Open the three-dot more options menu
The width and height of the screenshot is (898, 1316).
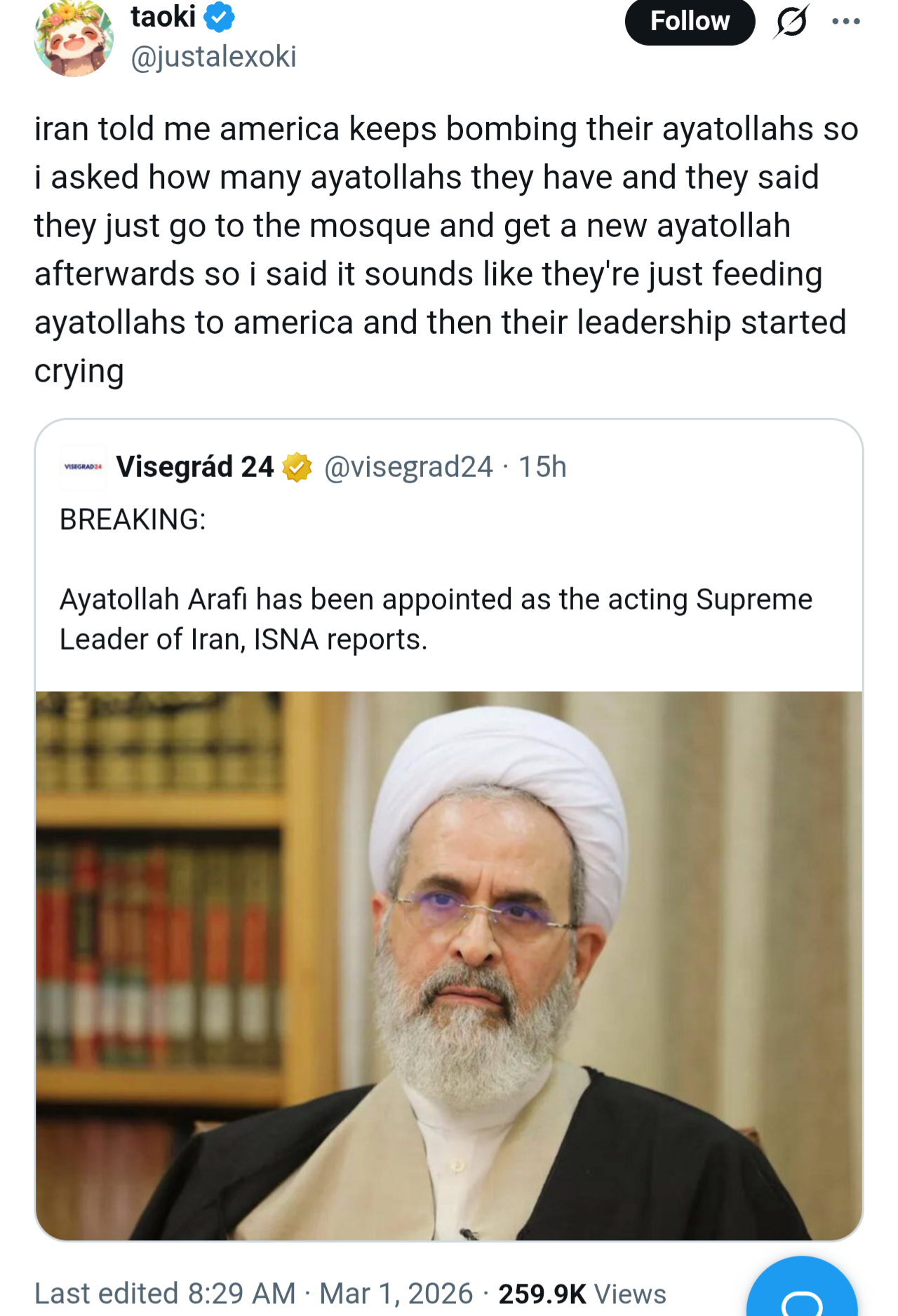pos(845,22)
